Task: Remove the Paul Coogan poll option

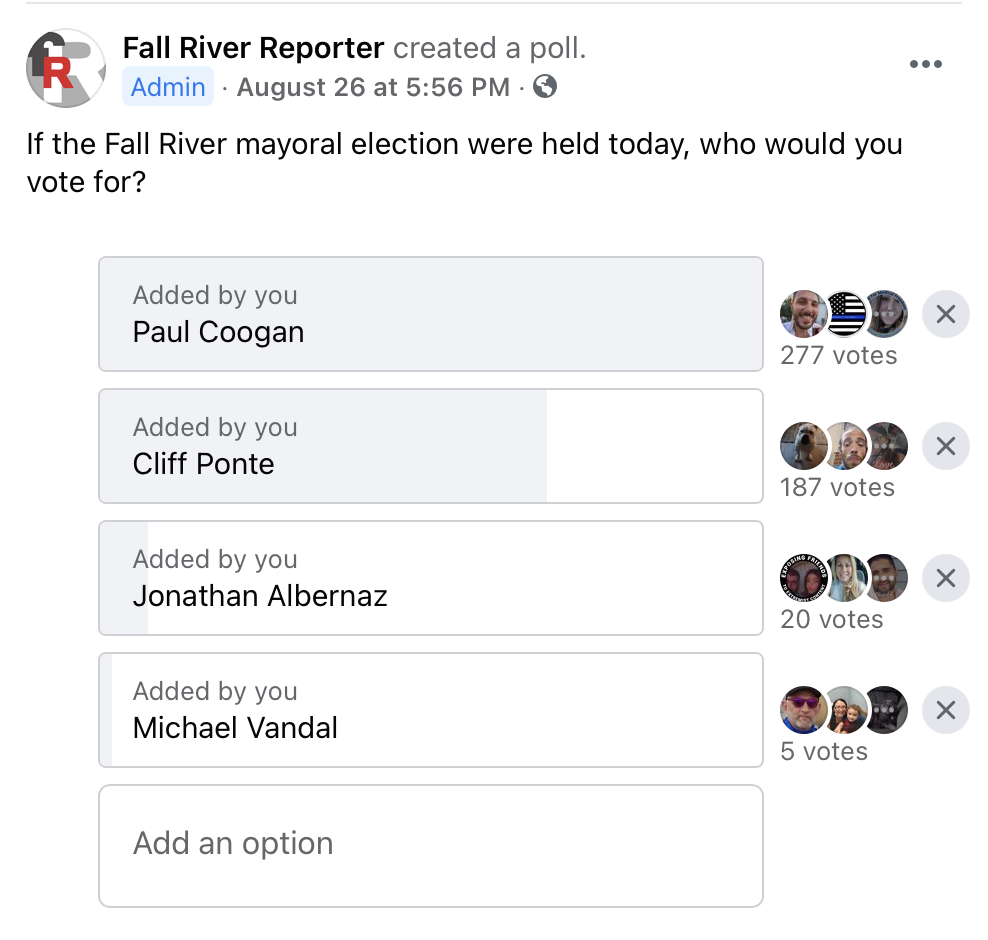Action: pyautogui.click(x=945, y=314)
